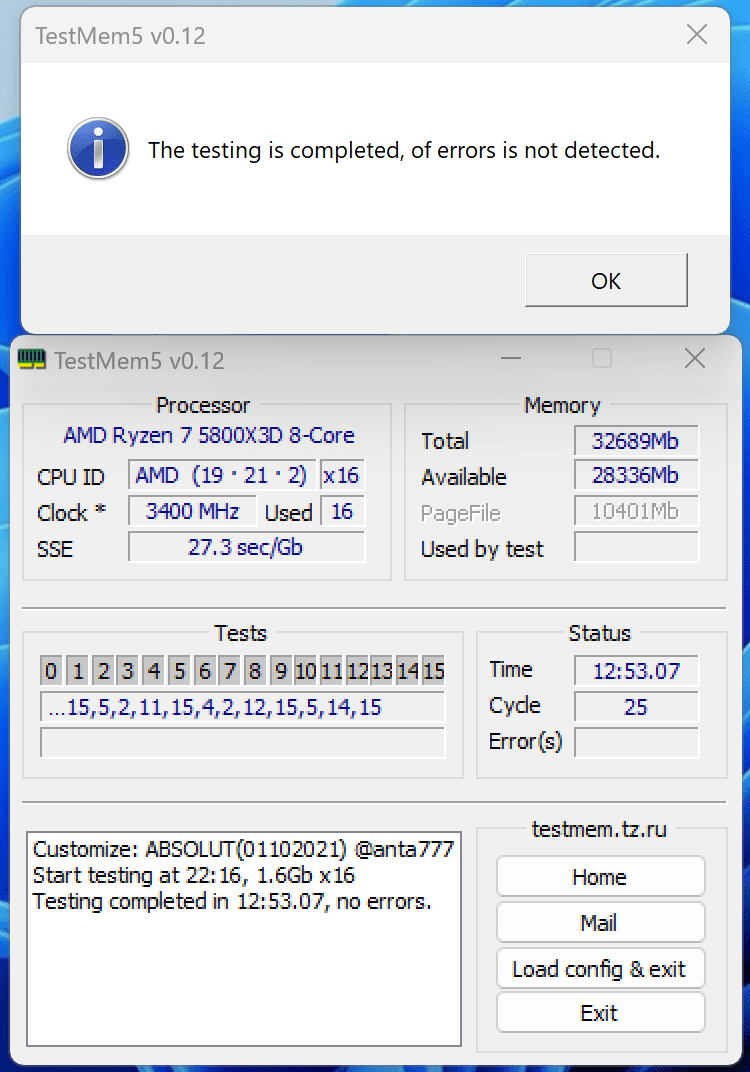
Task: Click the SSE speed 27.3 sec/Gb
Action: point(246,547)
